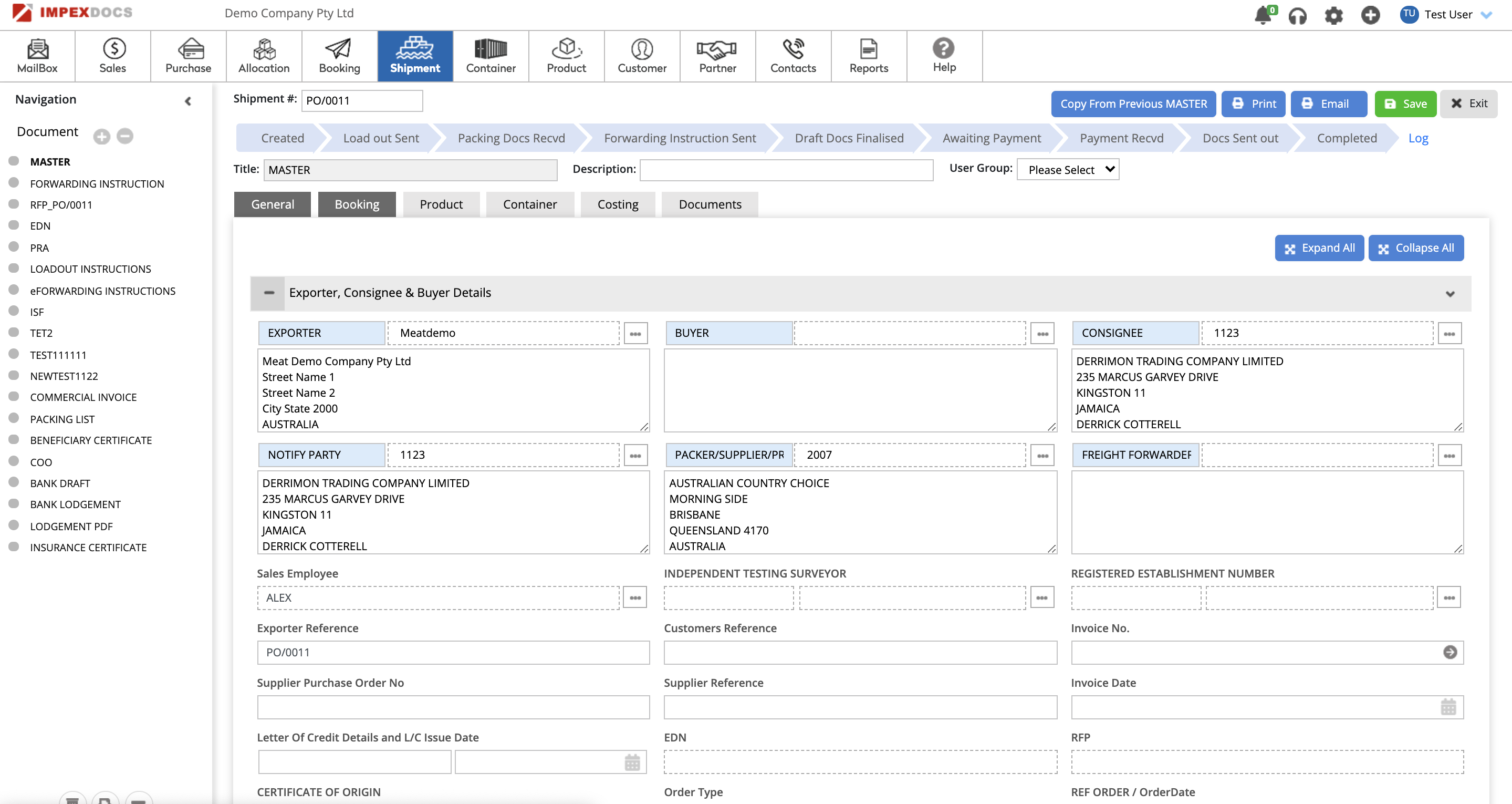Open the User Group dropdown

point(1068,170)
